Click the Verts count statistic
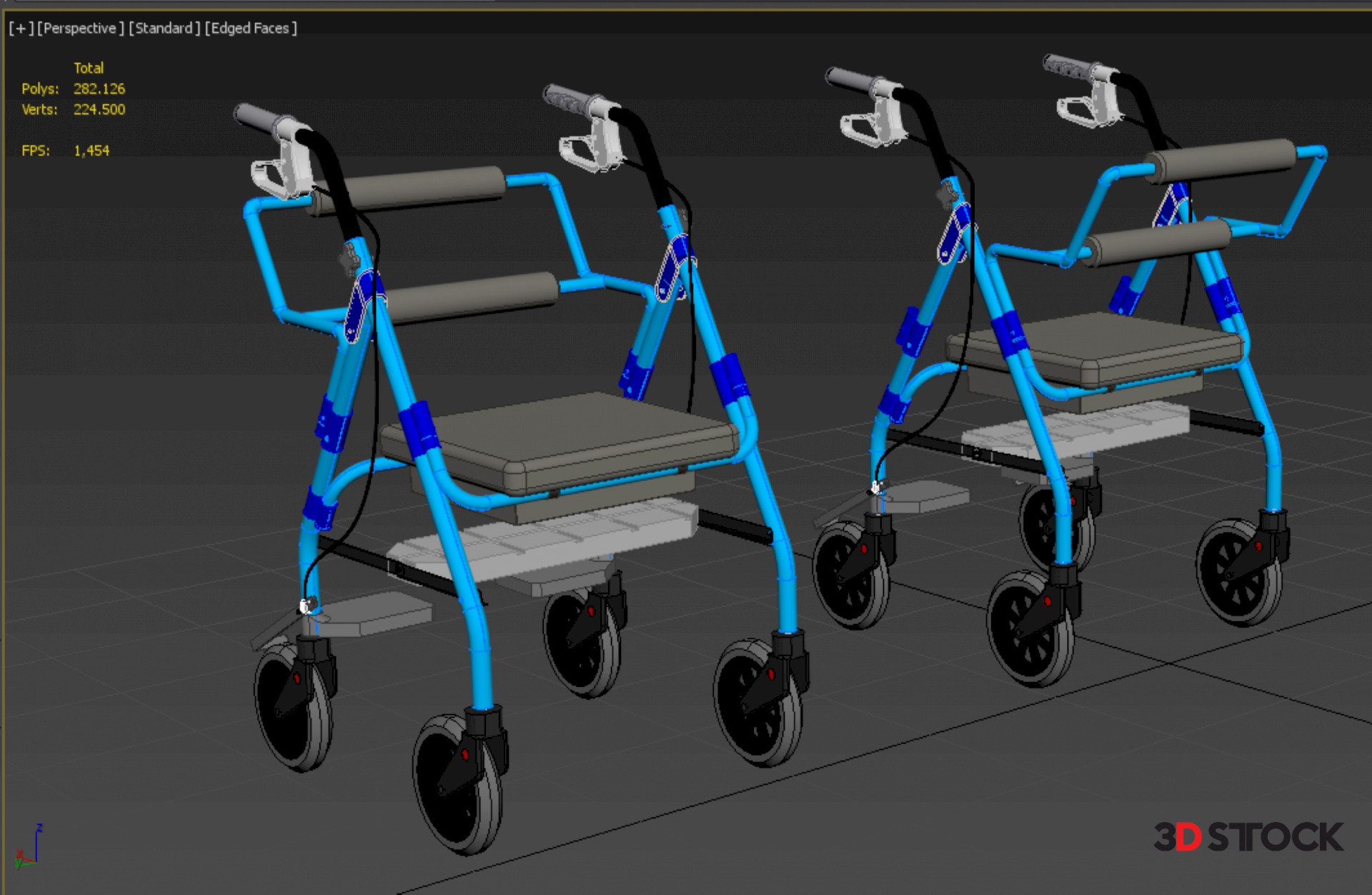The width and height of the screenshot is (1372, 895). [99, 109]
